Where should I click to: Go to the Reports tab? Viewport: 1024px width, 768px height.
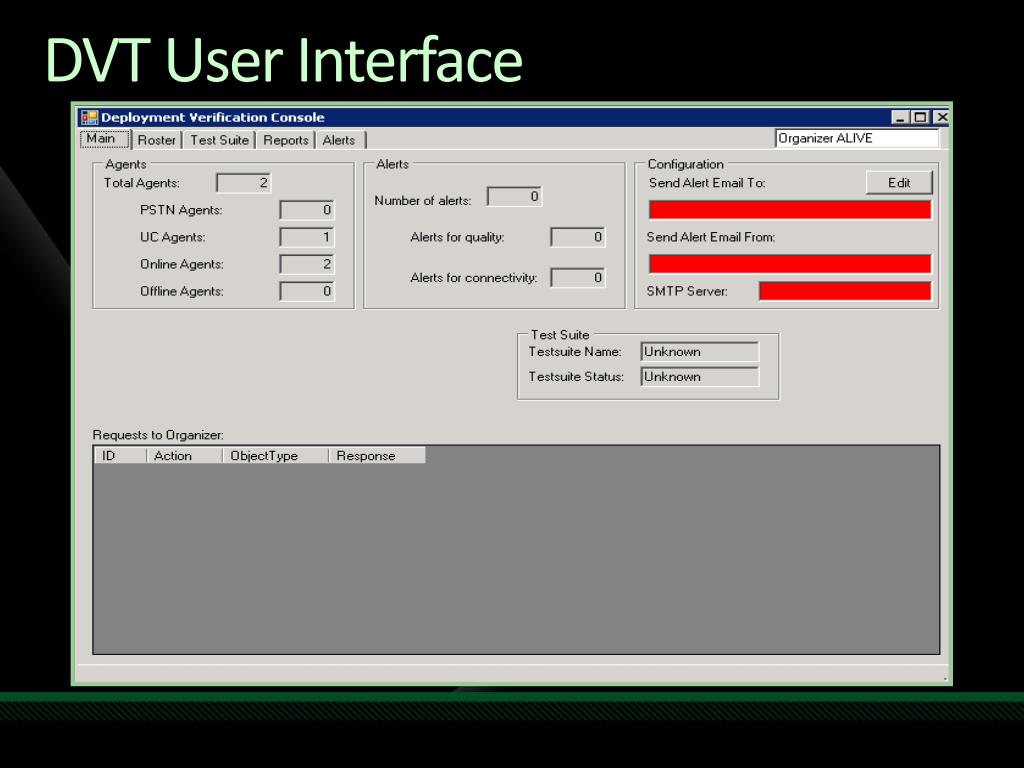(x=285, y=140)
